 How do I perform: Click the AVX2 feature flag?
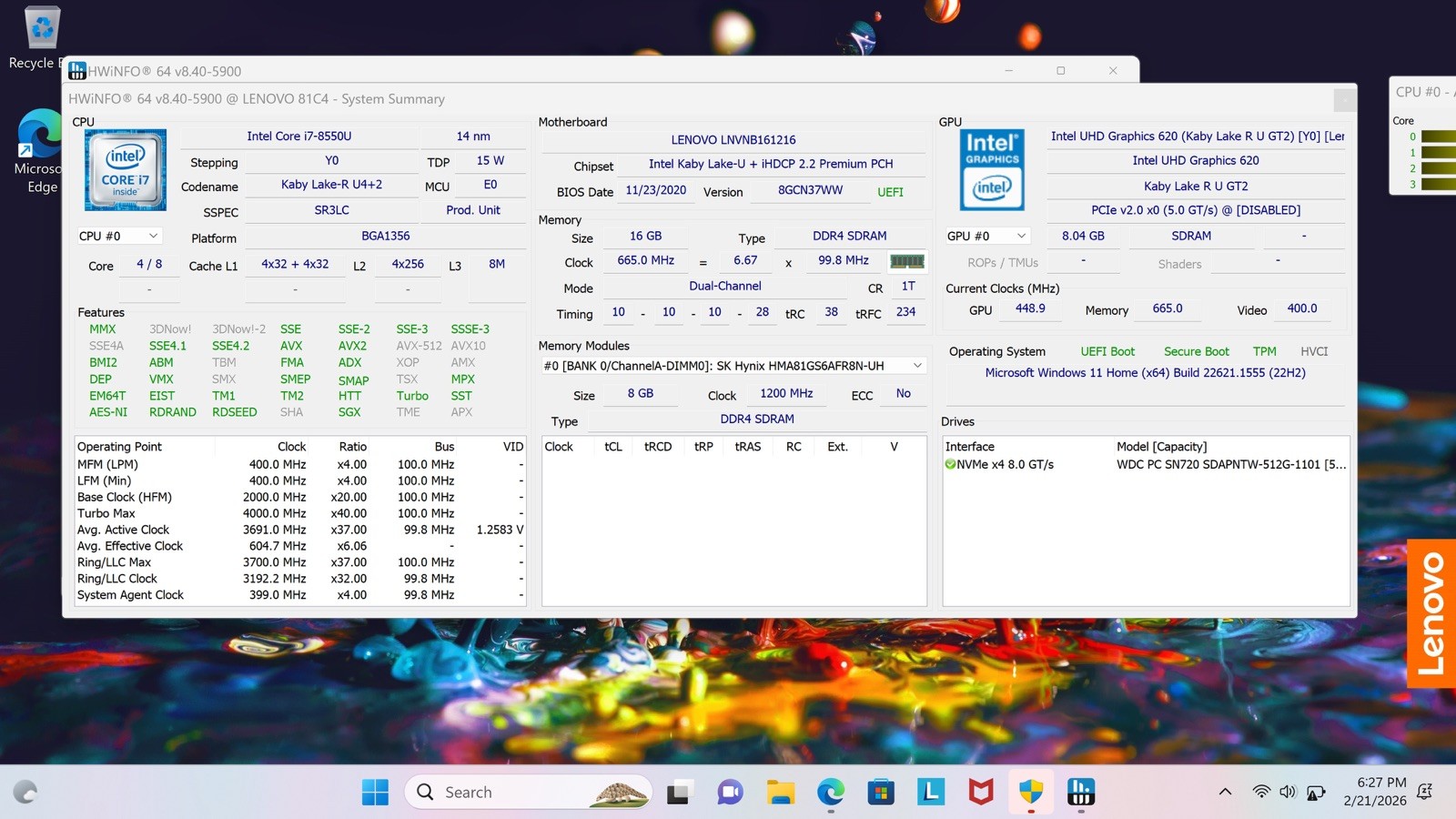(x=352, y=346)
